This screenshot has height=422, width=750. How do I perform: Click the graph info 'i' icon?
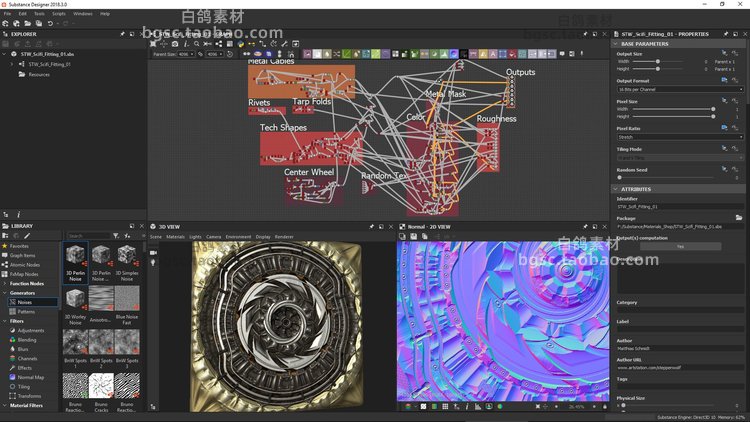[x=186, y=44]
